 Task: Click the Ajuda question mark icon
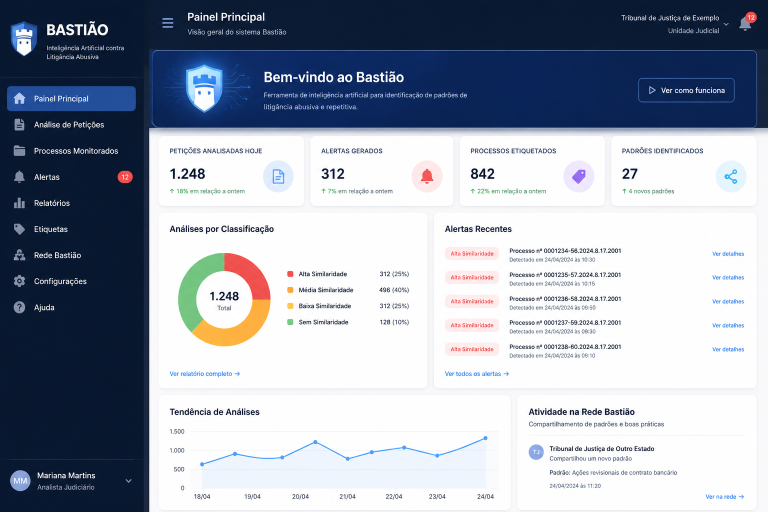(x=19, y=307)
